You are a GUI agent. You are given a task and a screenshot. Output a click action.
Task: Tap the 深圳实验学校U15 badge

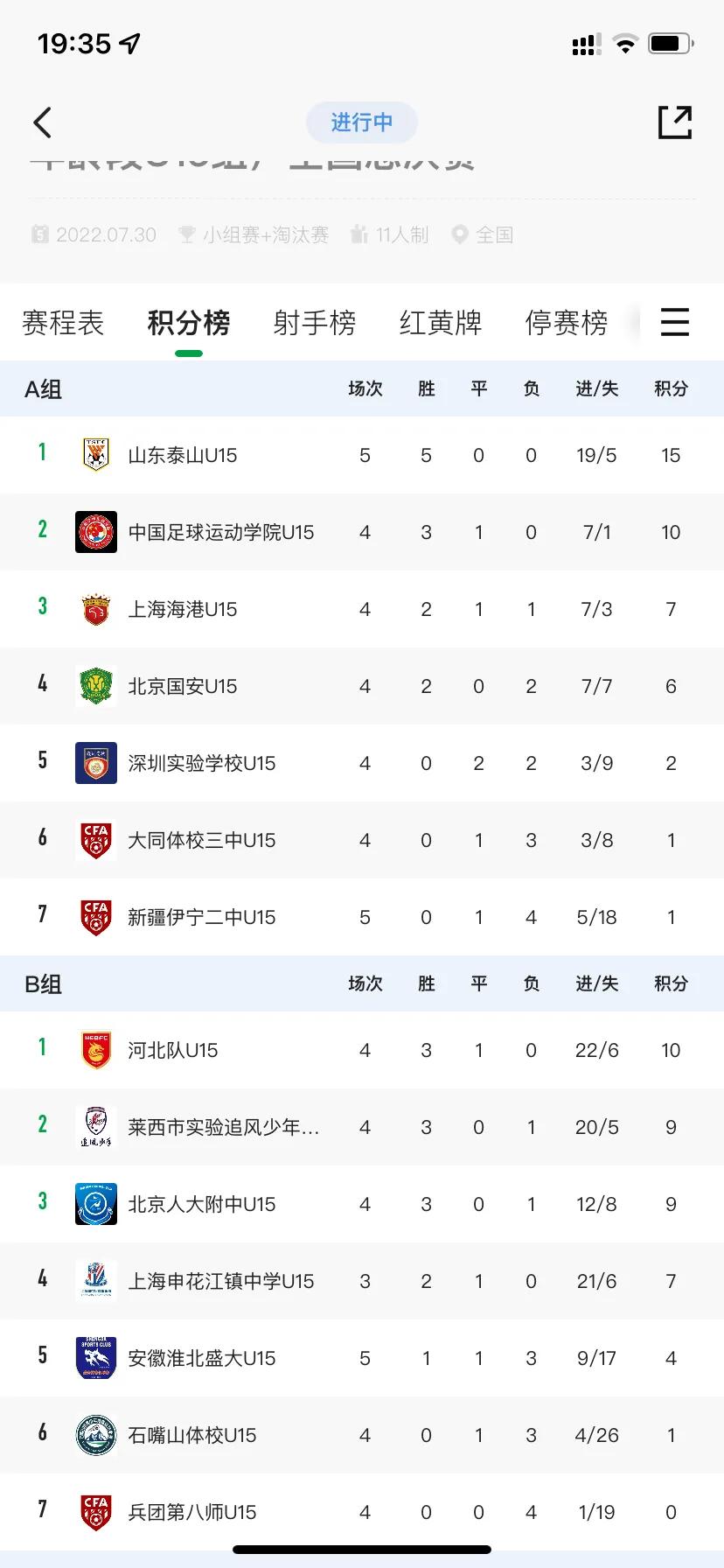[96, 762]
